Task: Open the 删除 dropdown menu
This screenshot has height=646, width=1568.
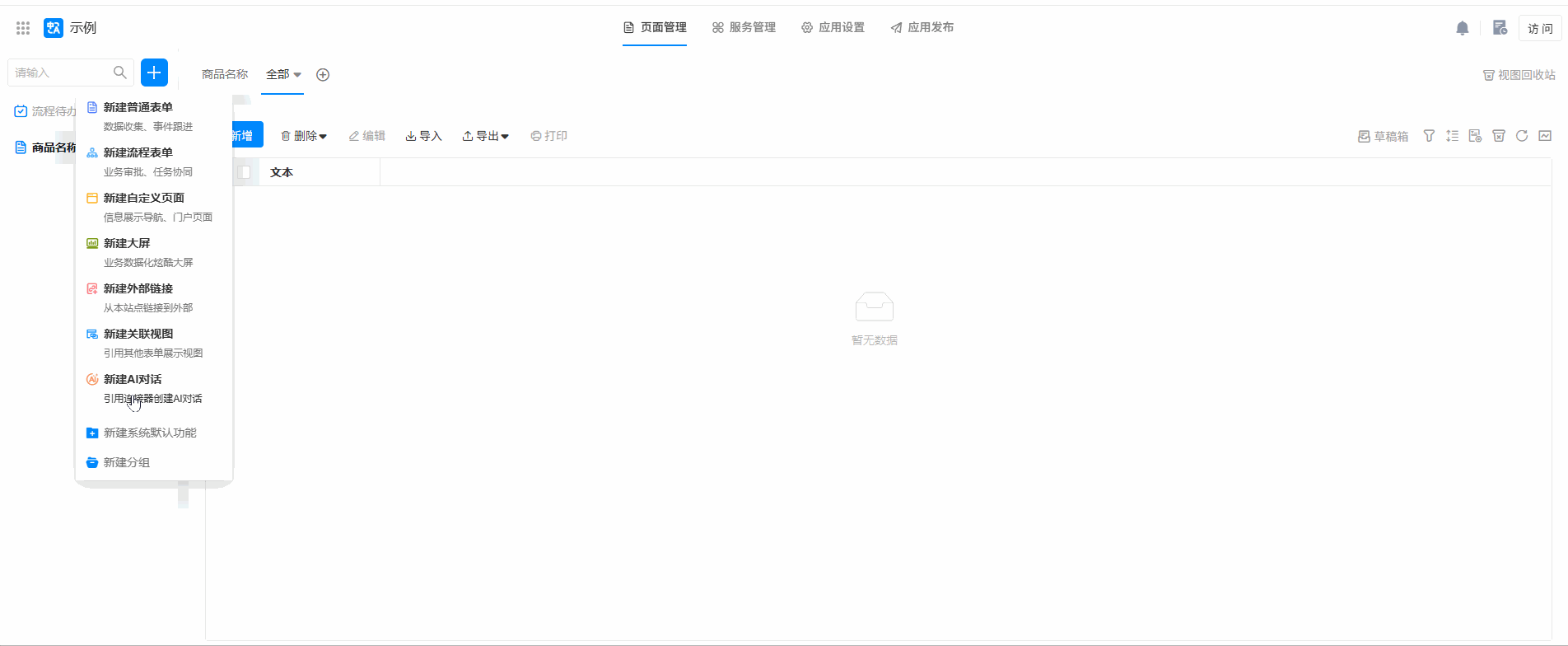Action: [304, 136]
